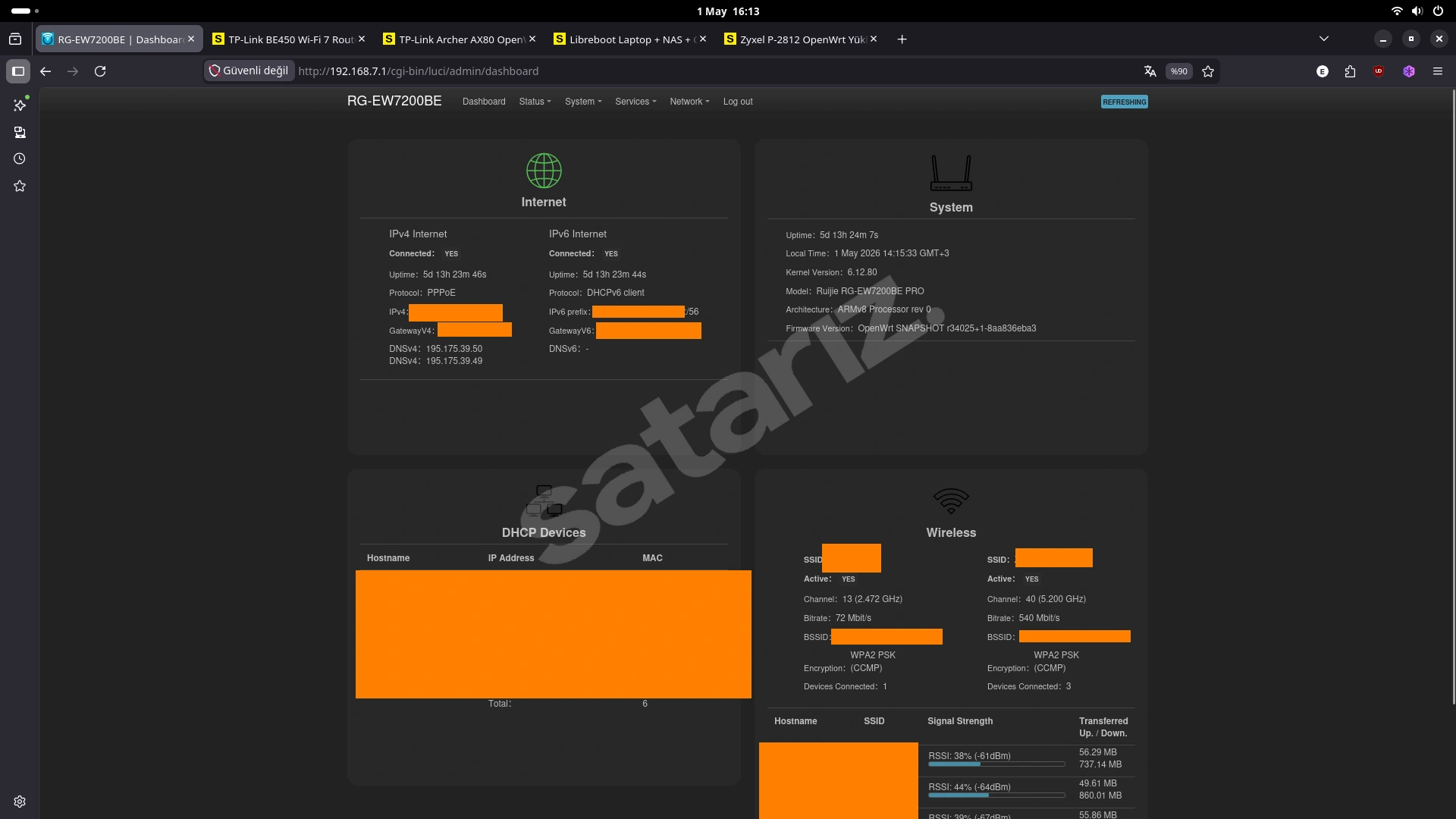Expand the Network dropdown menu
The image size is (1456, 819).
689,102
